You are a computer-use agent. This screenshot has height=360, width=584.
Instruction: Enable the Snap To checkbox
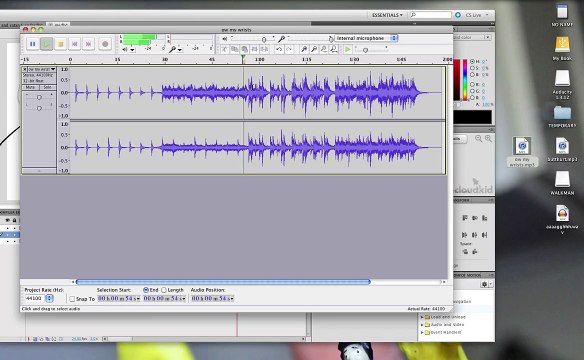[72, 299]
